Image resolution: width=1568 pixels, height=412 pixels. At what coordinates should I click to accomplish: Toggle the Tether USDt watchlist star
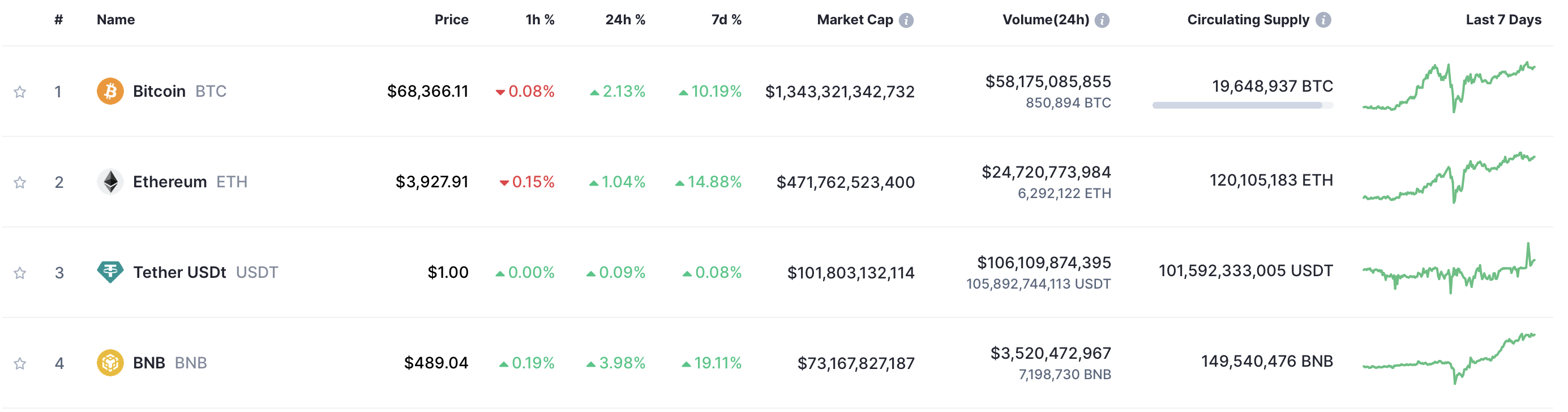tap(20, 273)
